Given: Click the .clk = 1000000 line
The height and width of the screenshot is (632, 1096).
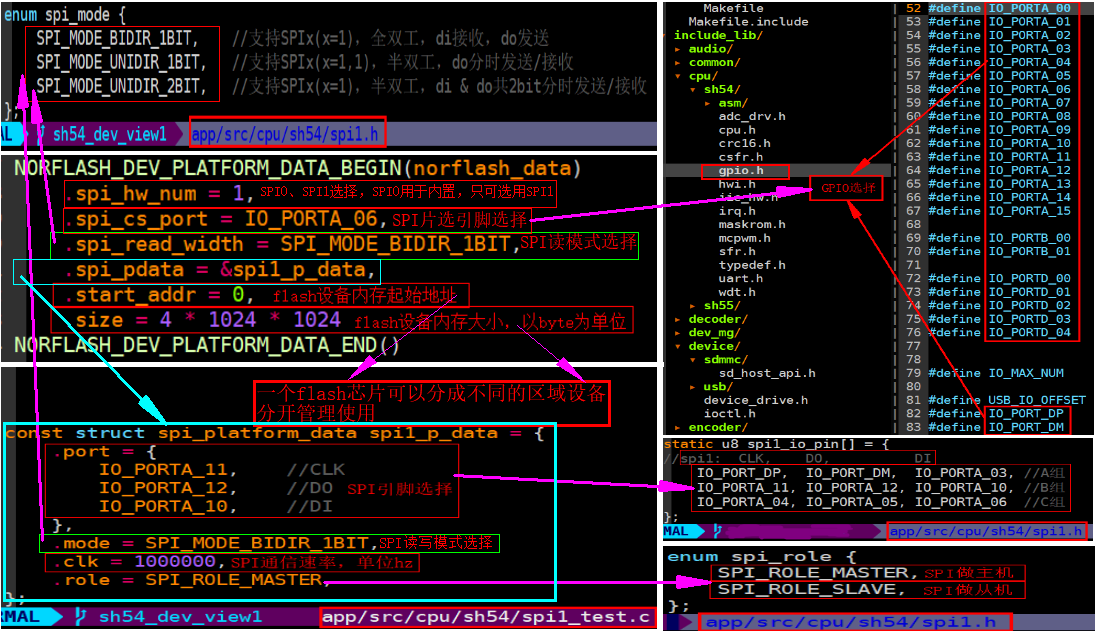Looking at the screenshot, I should pos(138,561).
